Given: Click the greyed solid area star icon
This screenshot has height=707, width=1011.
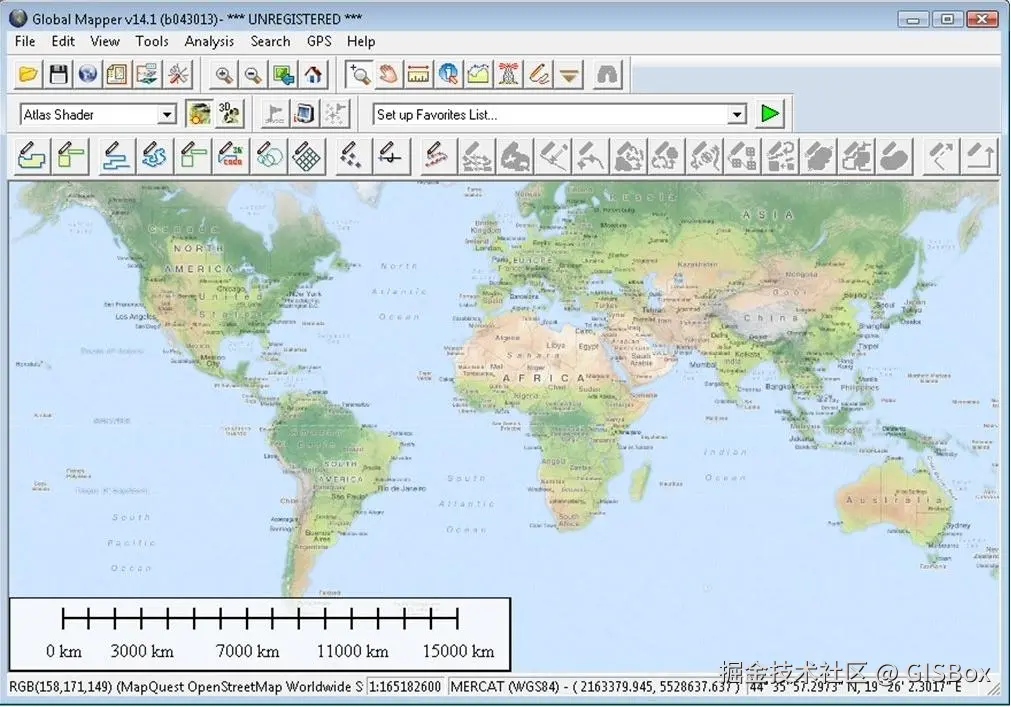Looking at the screenshot, I should [x=514, y=157].
